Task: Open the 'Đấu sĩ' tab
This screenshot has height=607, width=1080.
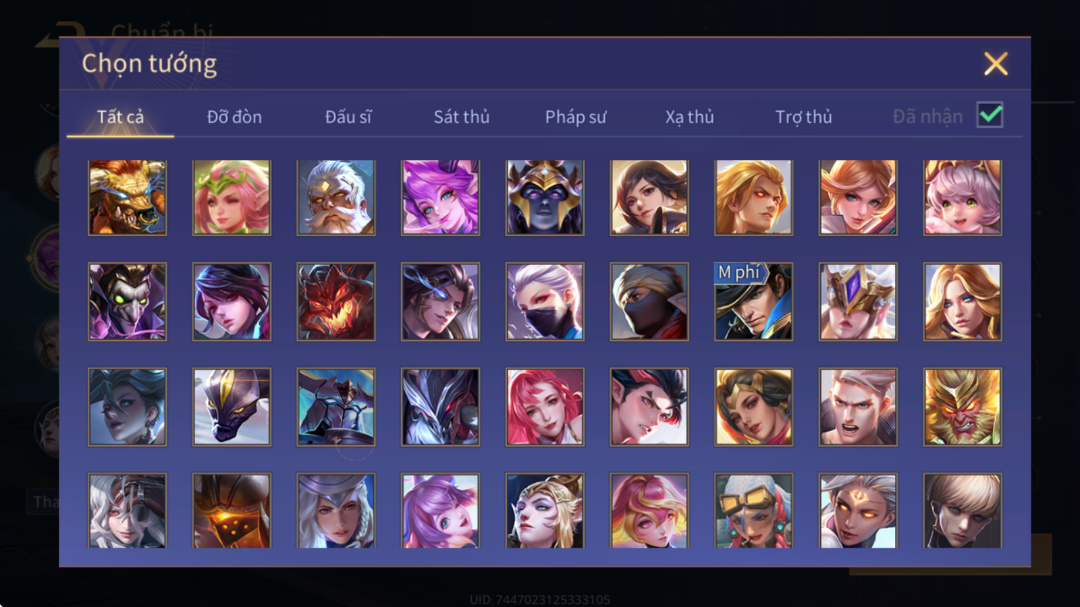Action: point(349,117)
